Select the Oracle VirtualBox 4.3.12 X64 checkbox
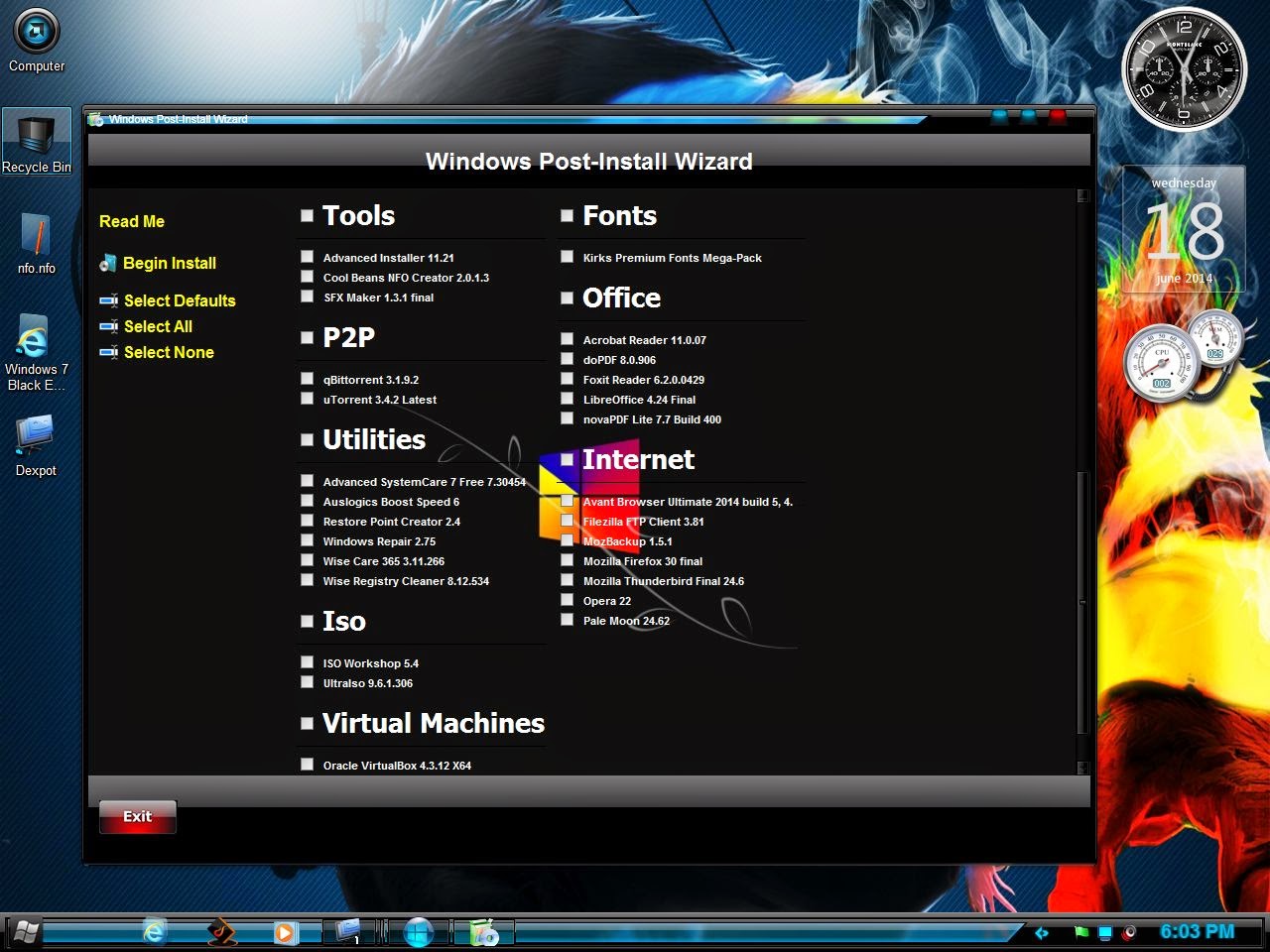The width and height of the screenshot is (1270, 952). point(308,764)
